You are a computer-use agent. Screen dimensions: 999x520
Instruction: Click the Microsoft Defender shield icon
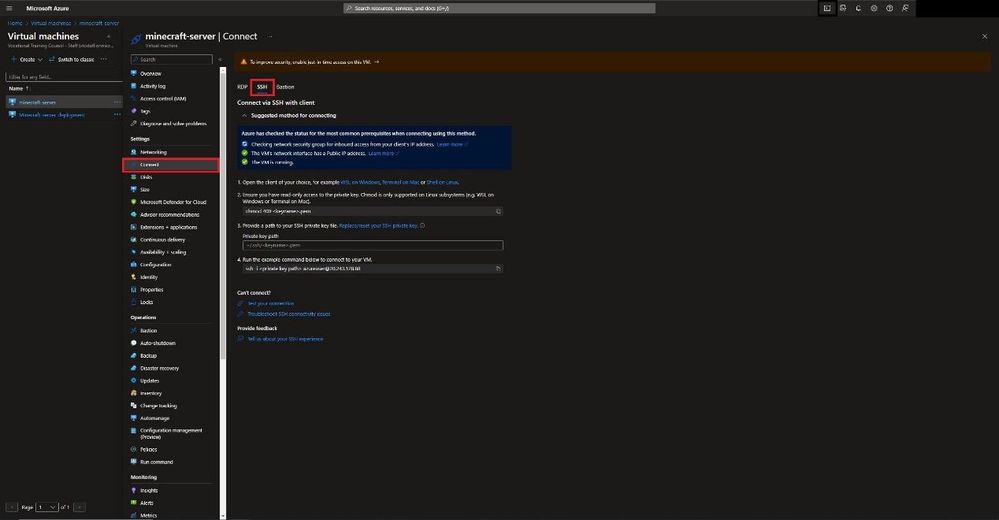tap(133, 202)
